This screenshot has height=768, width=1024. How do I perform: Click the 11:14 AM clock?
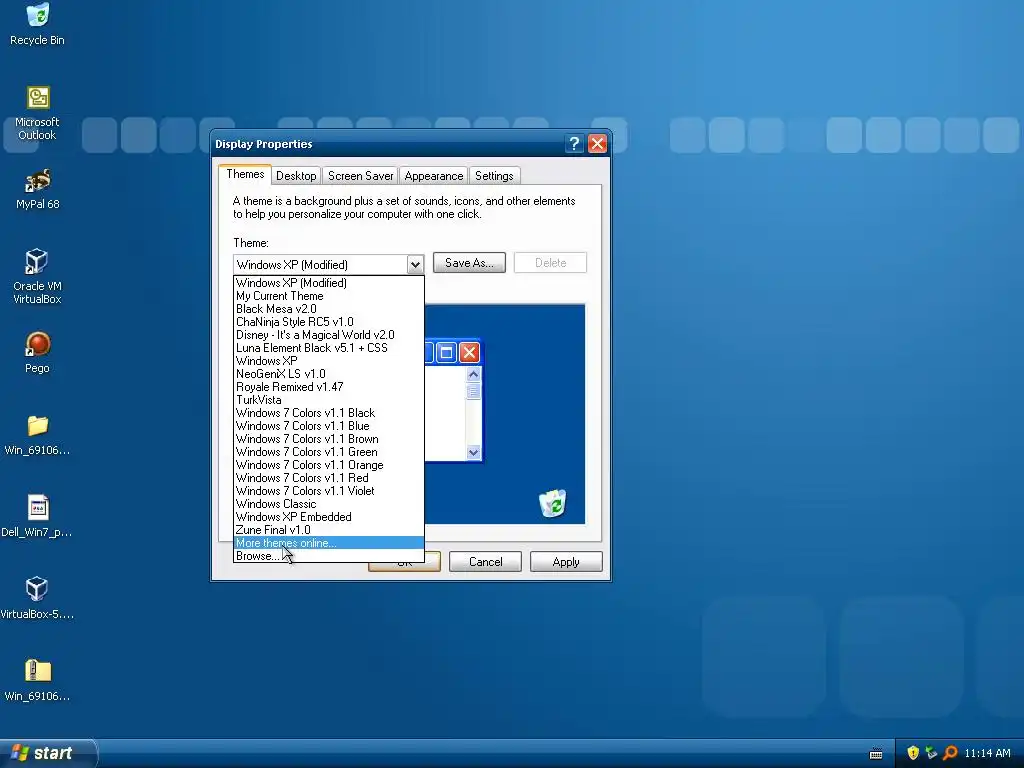pos(987,753)
